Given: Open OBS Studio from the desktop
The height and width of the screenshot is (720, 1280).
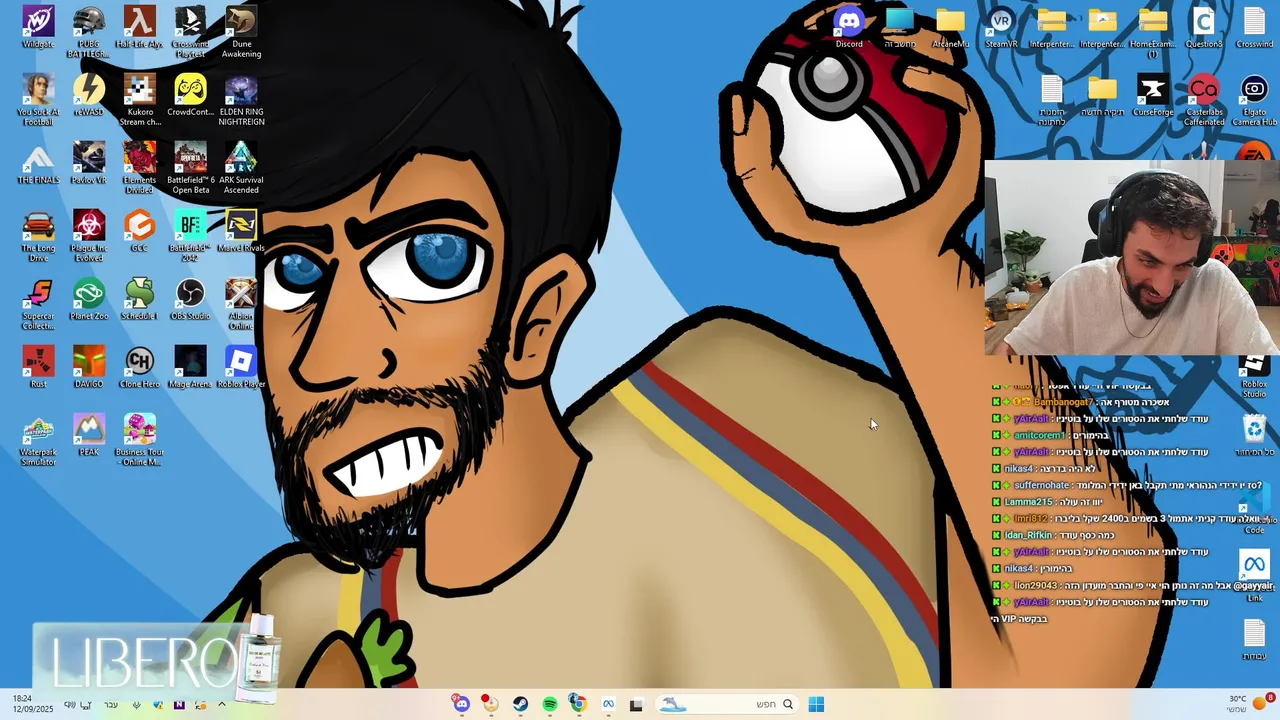Looking at the screenshot, I should pos(190,299).
